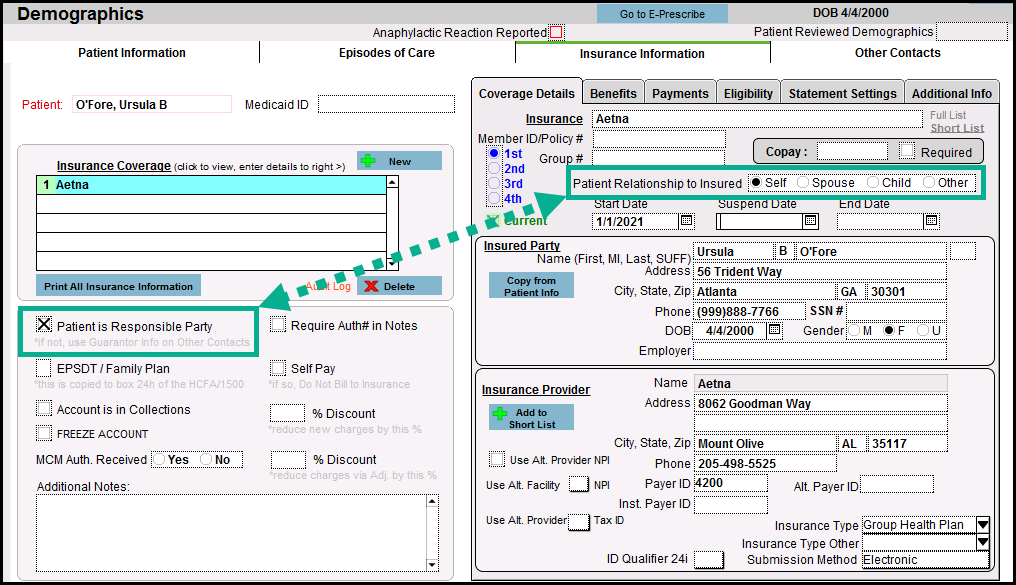Open the Start Date calendar picker
The image size is (1016, 585).
coord(686,221)
